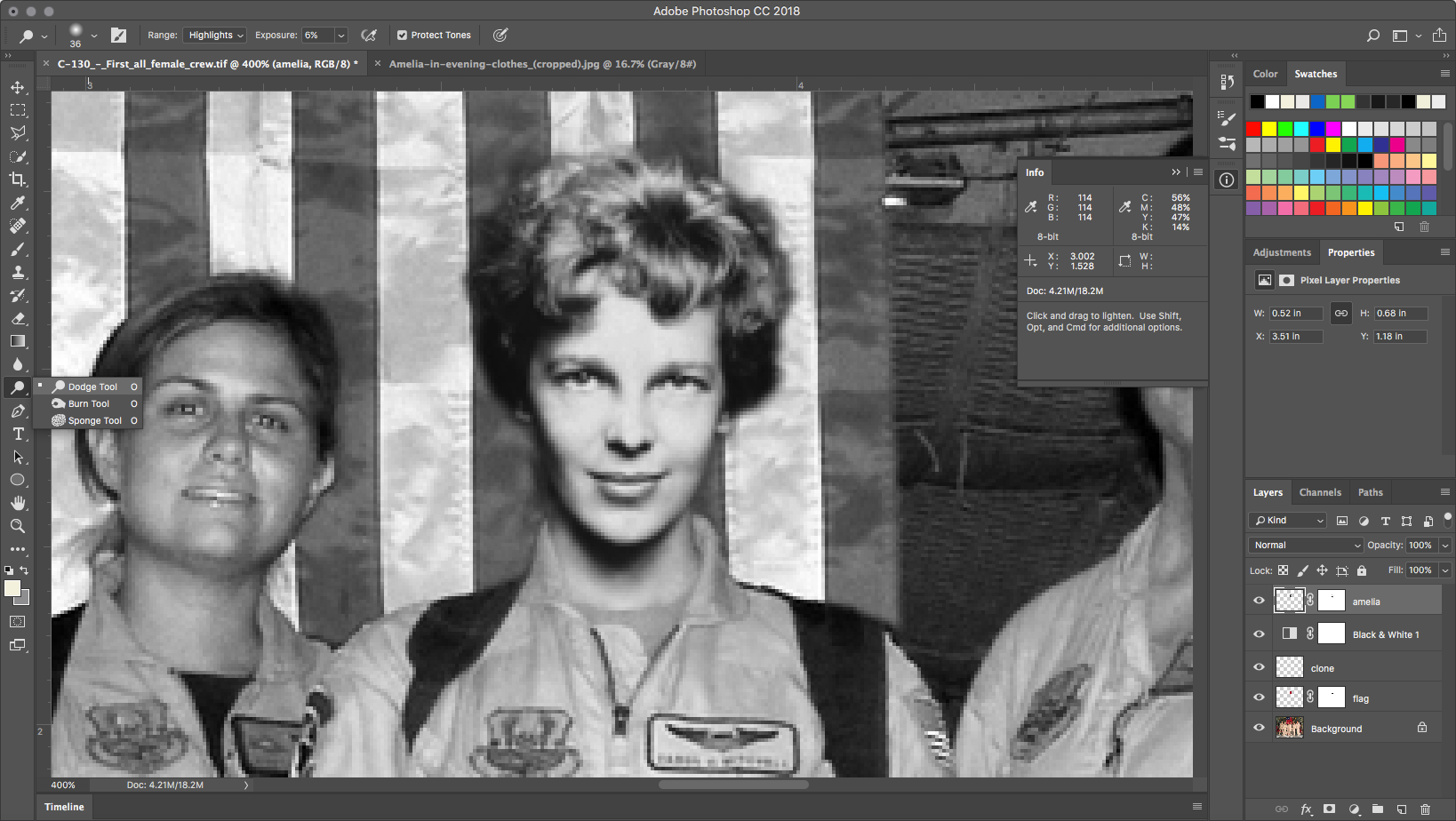1456x821 pixels.
Task: Open the Range dropdown set to Highlights
Action: pos(215,36)
